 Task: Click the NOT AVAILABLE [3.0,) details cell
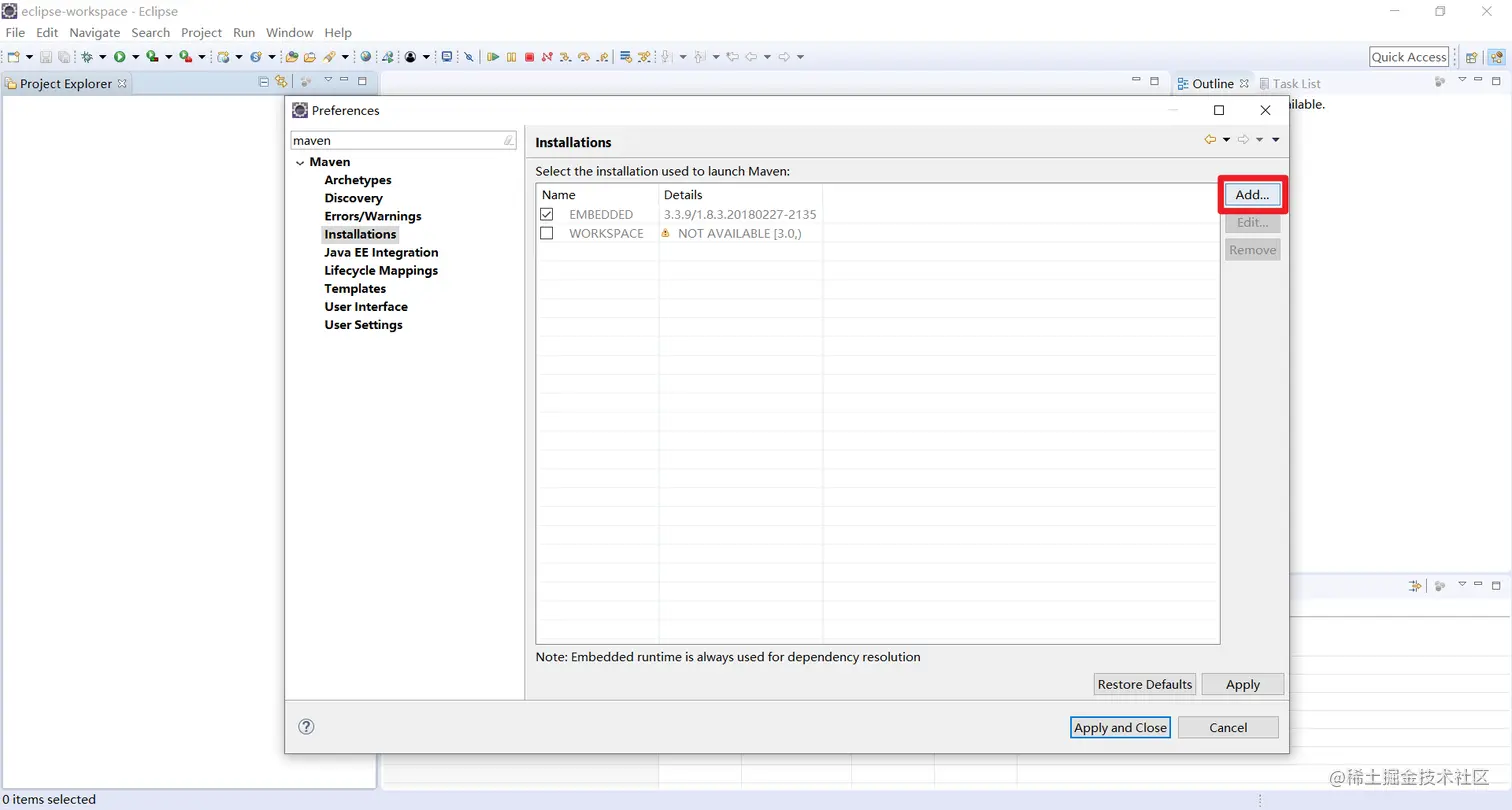739,233
